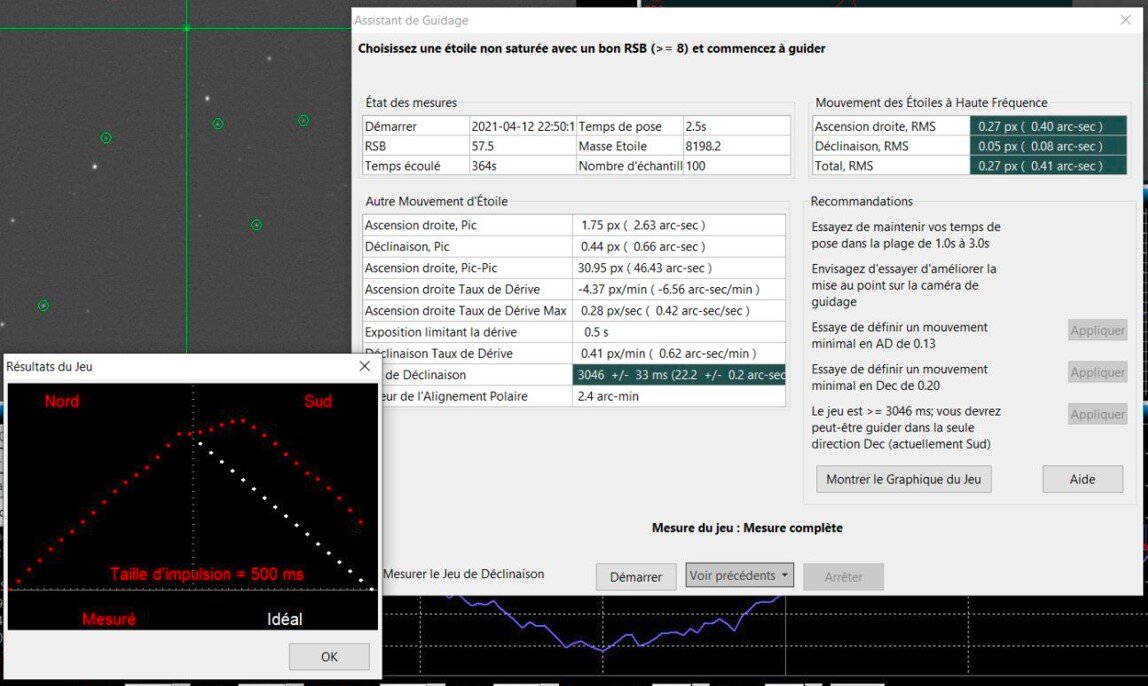Click OK in the Résultats du Jeu dialog
1148x686 pixels.
329,657
